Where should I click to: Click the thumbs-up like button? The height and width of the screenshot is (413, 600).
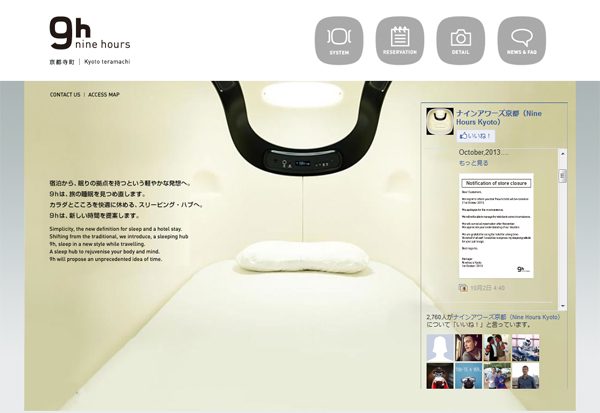[476, 136]
